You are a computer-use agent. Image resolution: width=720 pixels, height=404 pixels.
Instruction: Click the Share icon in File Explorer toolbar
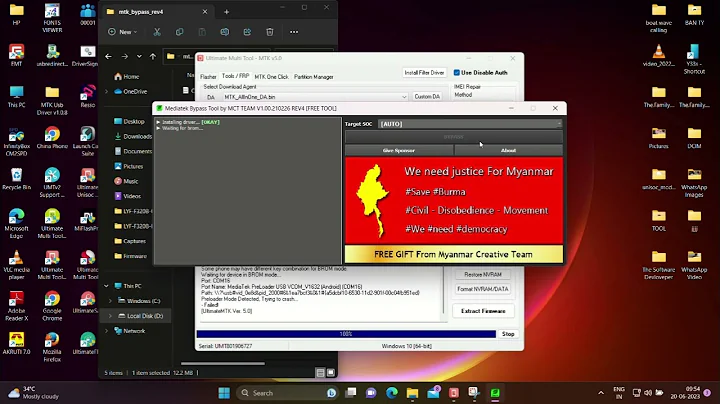pyautogui.click(x=247, y=32)
